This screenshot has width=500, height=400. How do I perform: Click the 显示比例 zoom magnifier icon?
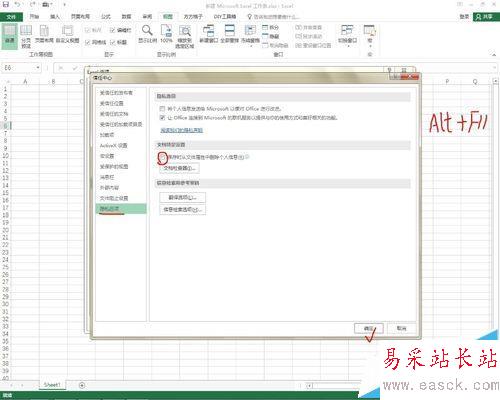(x=147, y=30)
